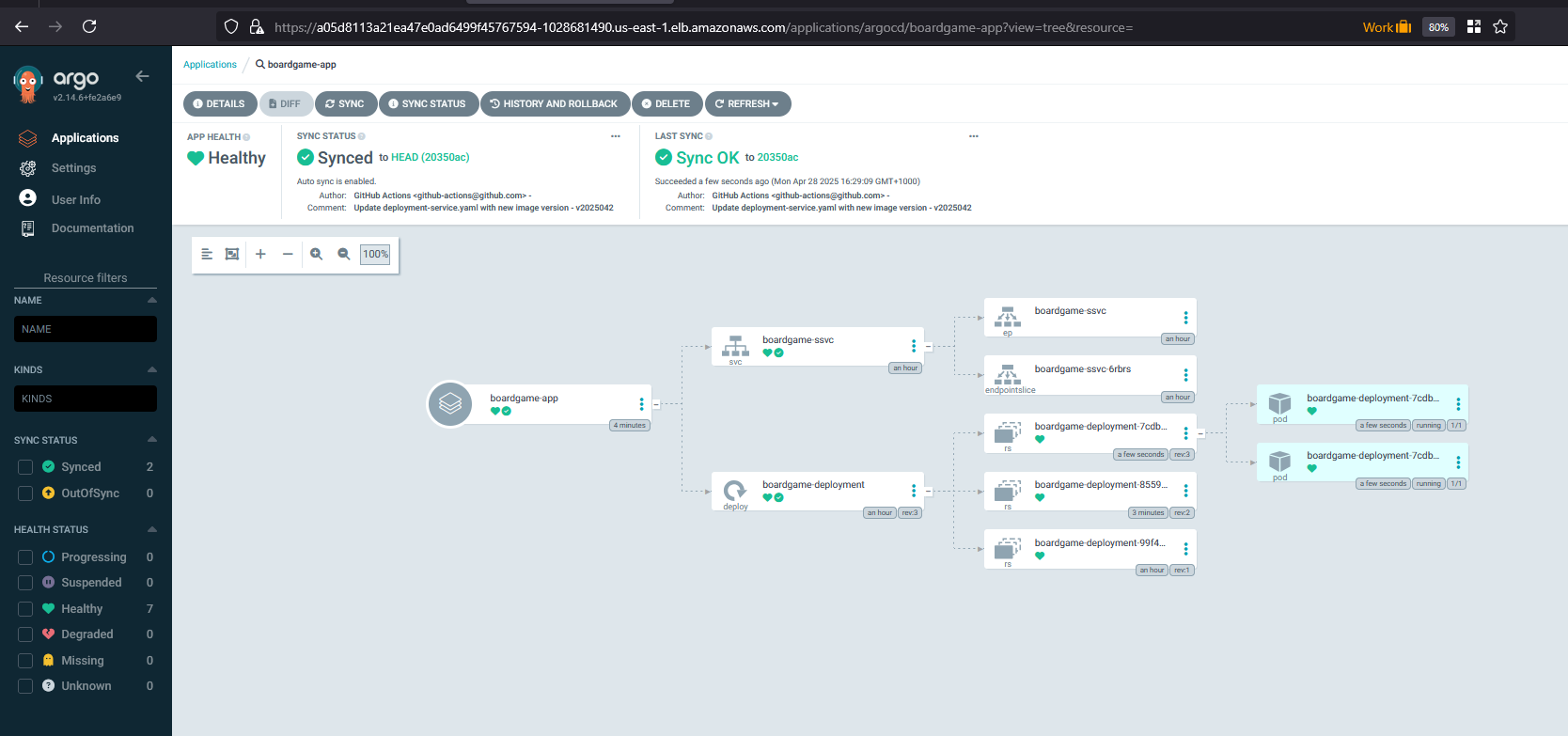Click the boardgame-ssvc endpoint icon
Viewport: 1568px width, 736px height.
(1008, 316)
